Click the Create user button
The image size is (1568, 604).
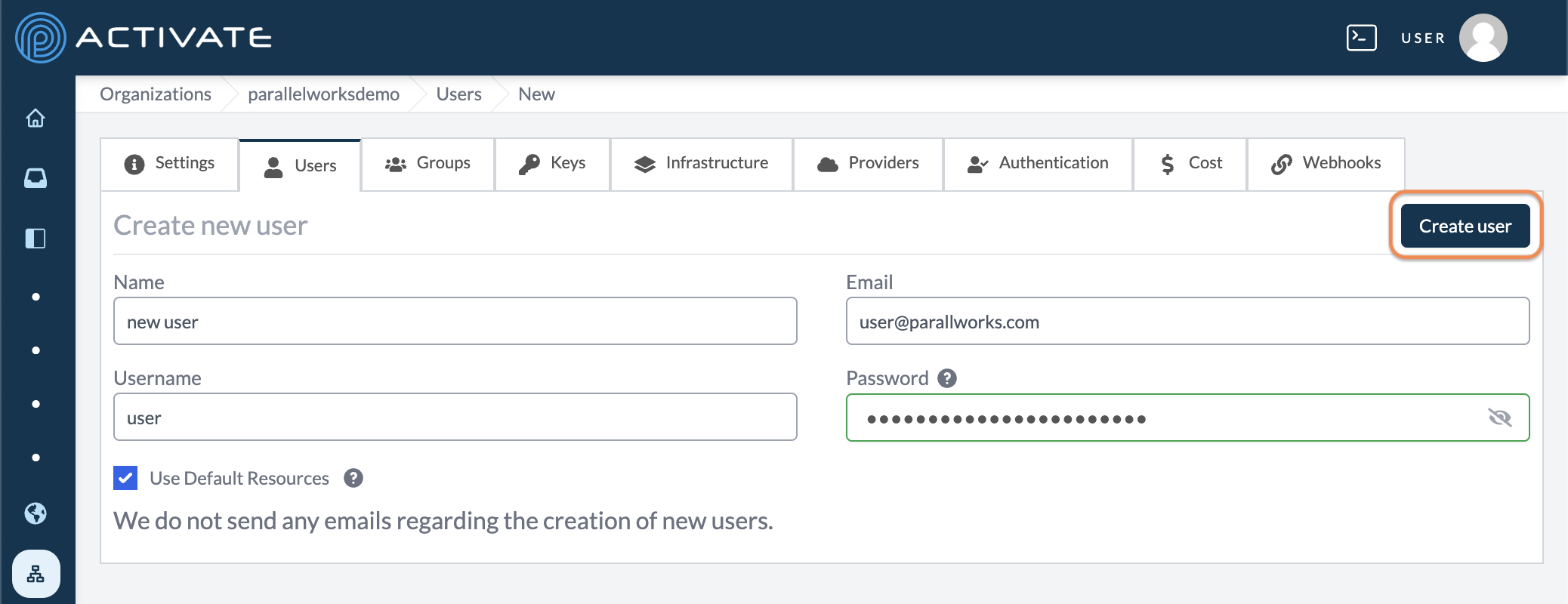tap(1465, 226)
